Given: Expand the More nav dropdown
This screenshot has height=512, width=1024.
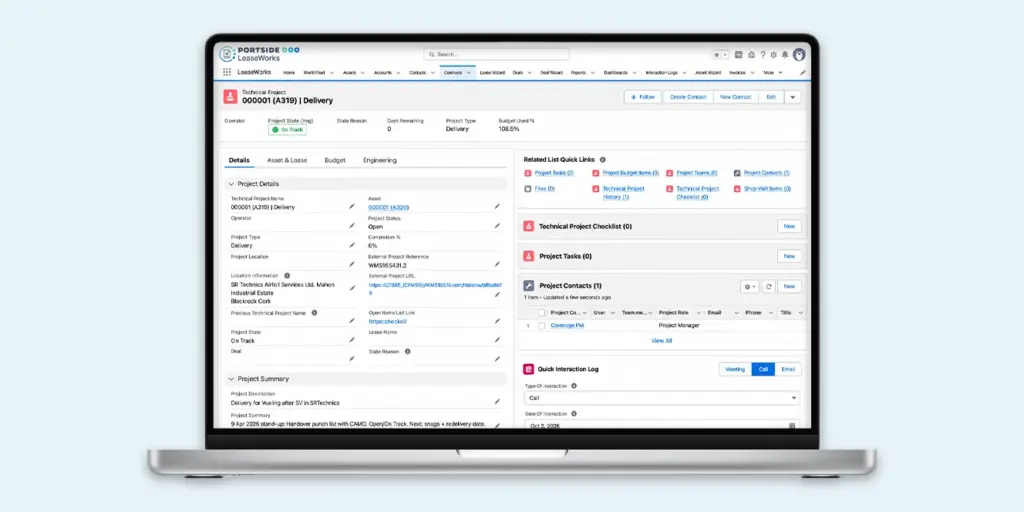Looking at the screenshot, I should (780, 72).
